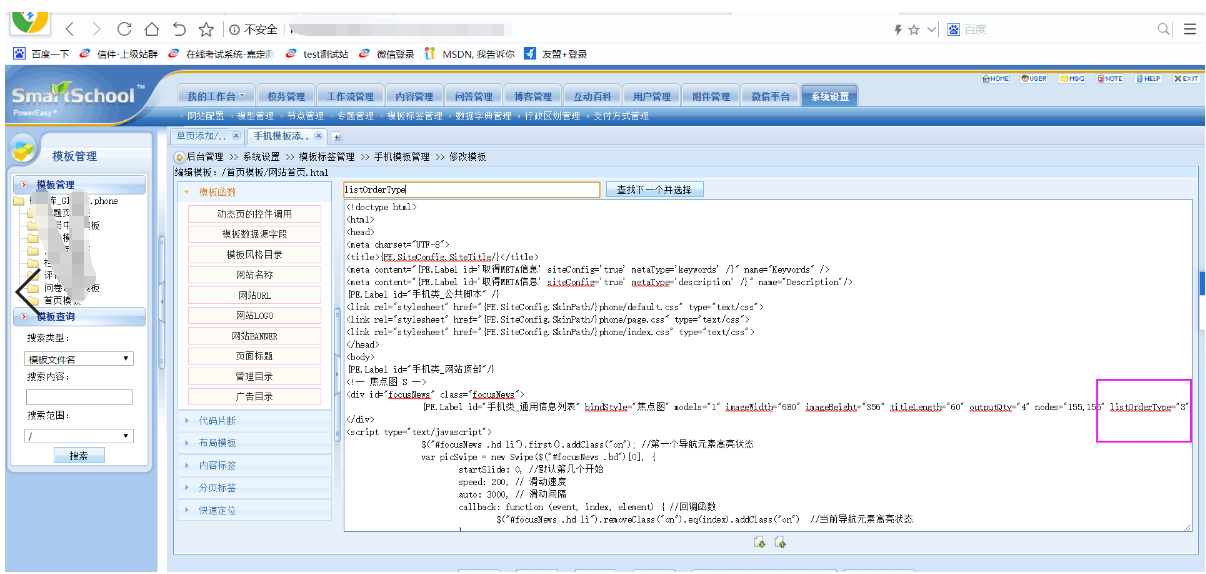The height and width of the screenshot is (574, 1206).
Task: Open the 搜索范围 dropdown showing slash
Action: (x=79, y=436)
